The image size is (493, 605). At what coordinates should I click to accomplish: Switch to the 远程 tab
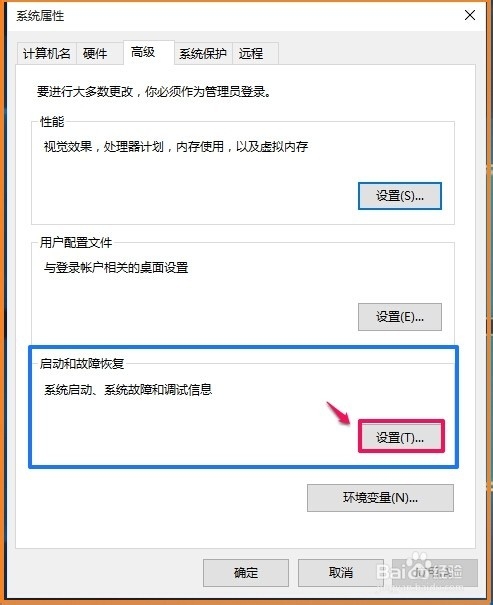point(255,53)
